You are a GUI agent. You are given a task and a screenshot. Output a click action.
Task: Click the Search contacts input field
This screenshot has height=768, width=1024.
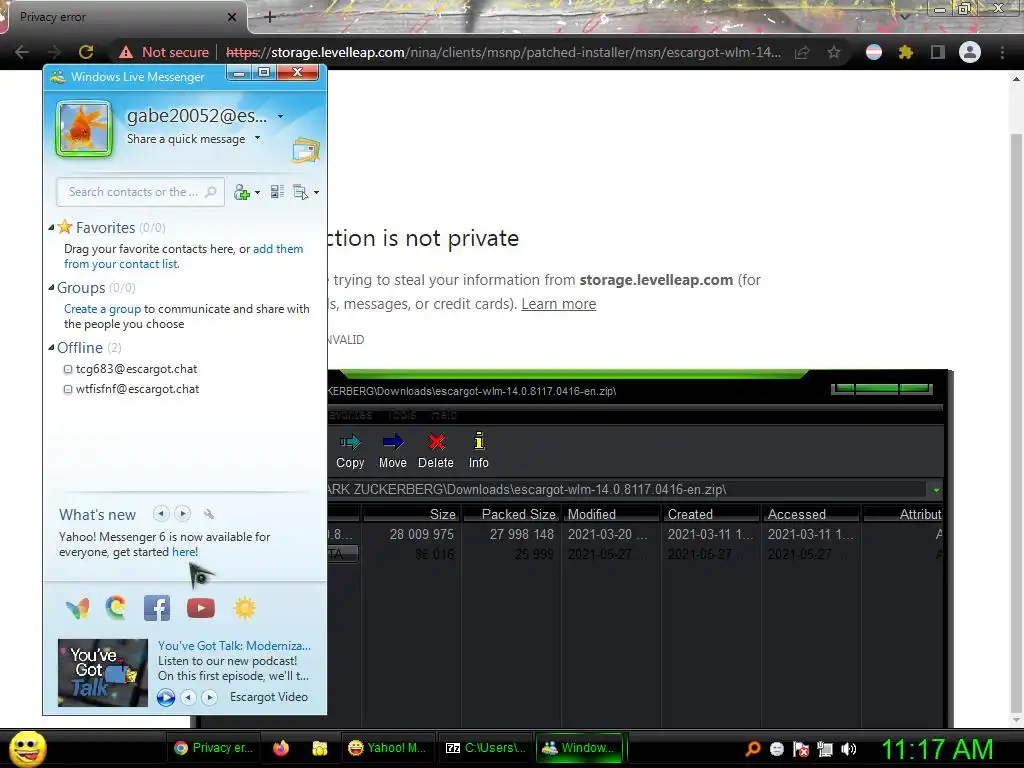(140, 192)
